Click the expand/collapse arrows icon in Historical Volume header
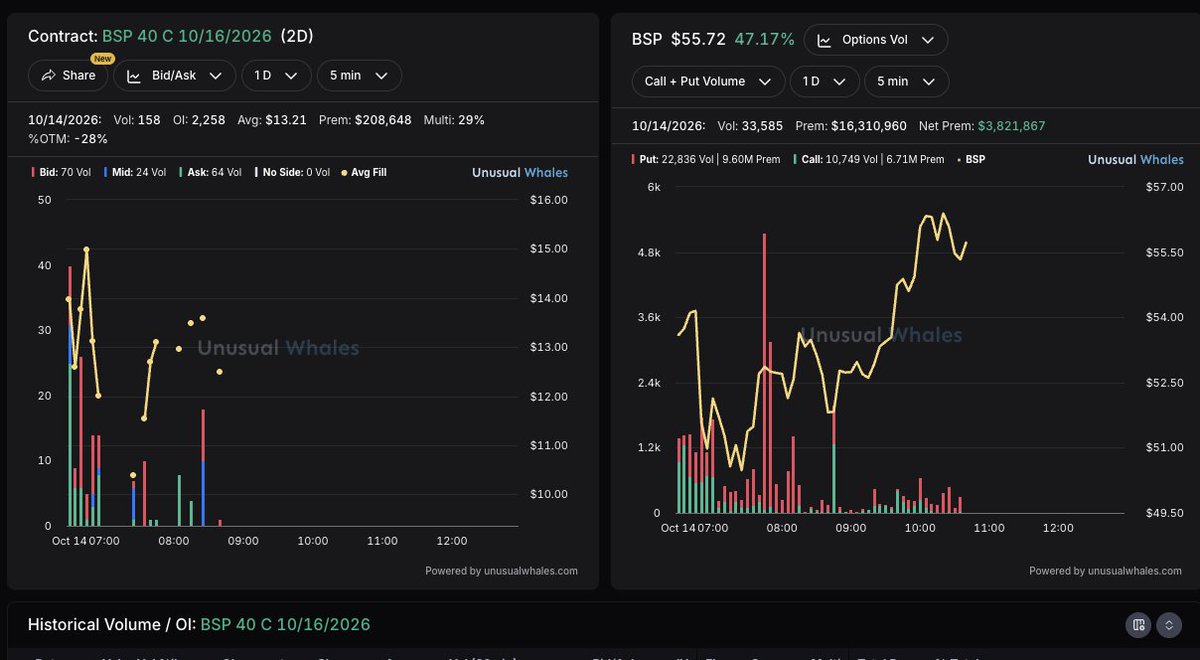1200x660 pixels. (x=1169, y=626)
